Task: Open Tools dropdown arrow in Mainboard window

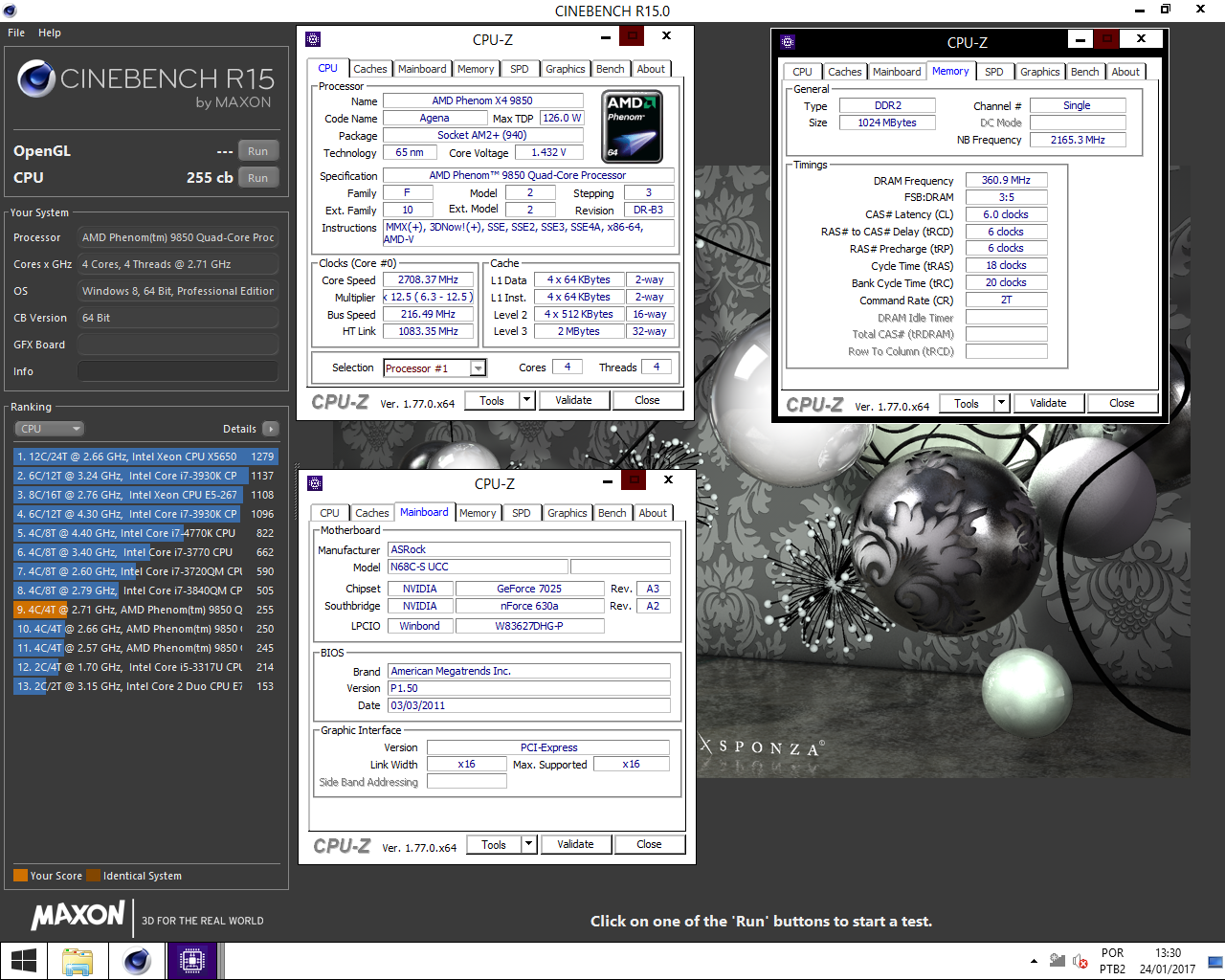Action: 528,844
